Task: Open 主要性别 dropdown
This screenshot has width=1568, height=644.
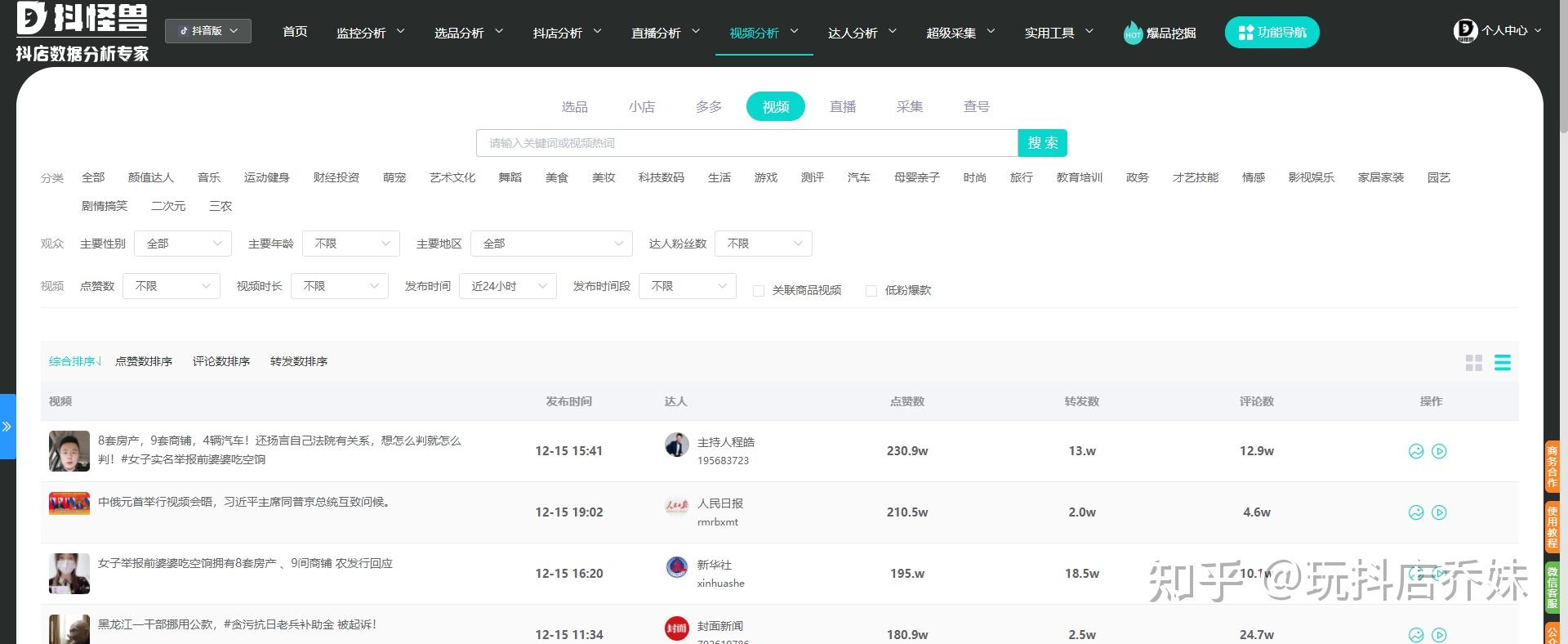Action: [x=183, y=244]
